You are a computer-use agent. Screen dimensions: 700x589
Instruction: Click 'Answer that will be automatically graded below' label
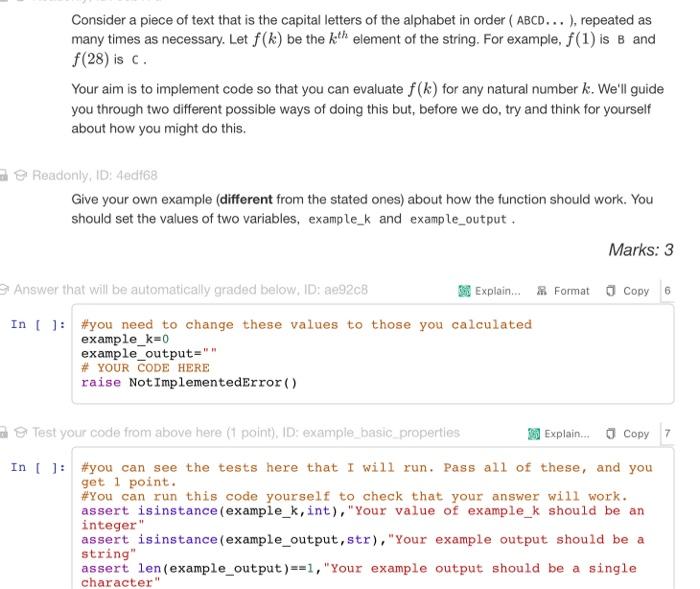point(191,290)
